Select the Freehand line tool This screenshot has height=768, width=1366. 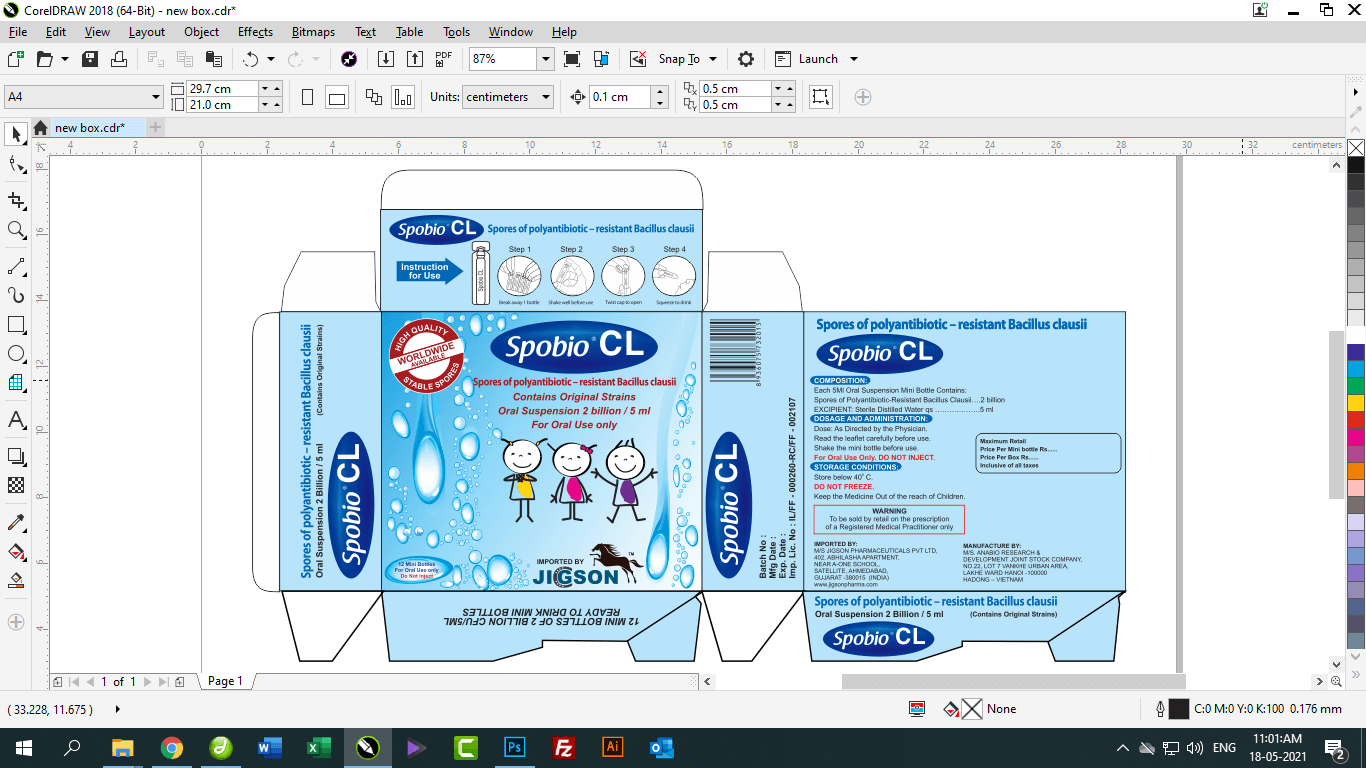pos(16,267)
